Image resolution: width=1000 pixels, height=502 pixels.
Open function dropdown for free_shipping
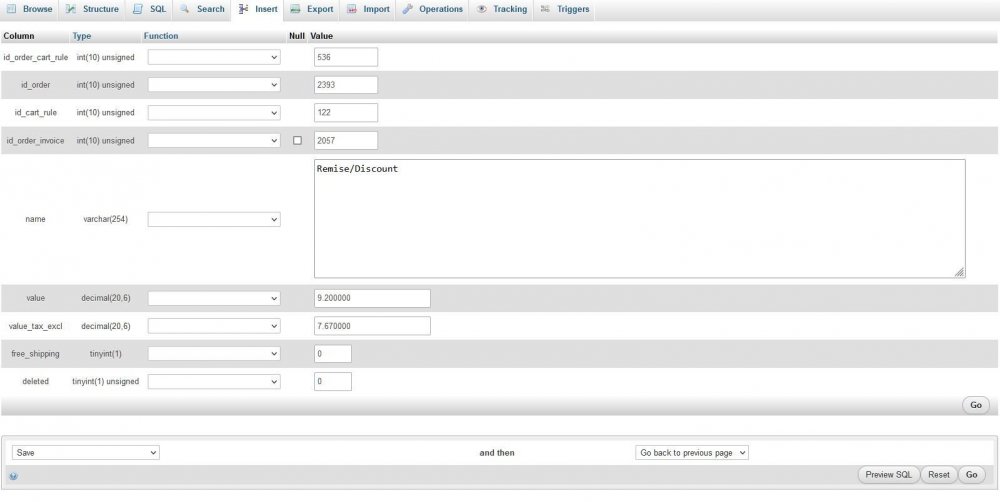click(214, 353)
